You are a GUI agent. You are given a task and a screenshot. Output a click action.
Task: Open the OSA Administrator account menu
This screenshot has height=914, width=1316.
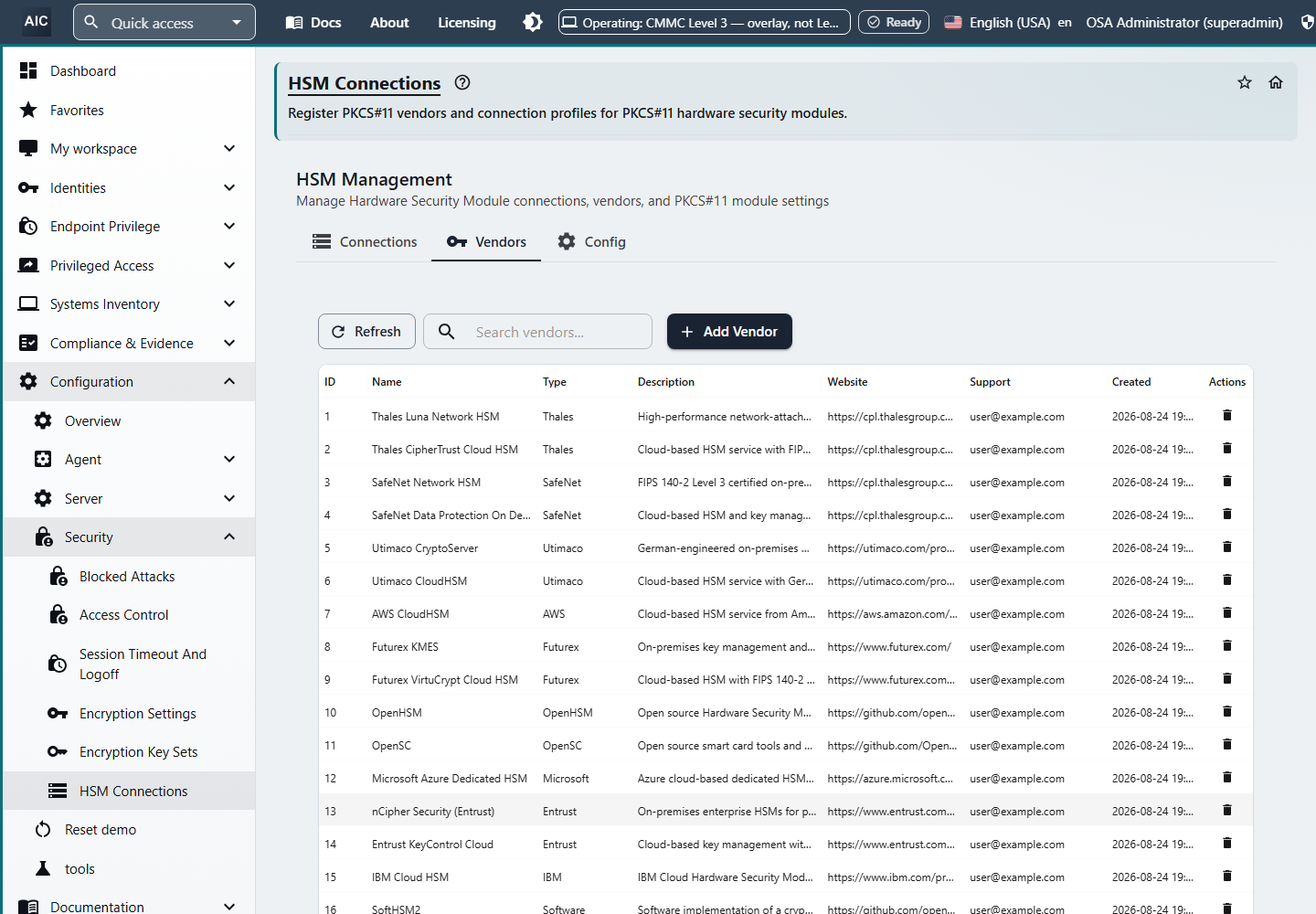point(1184,22)
